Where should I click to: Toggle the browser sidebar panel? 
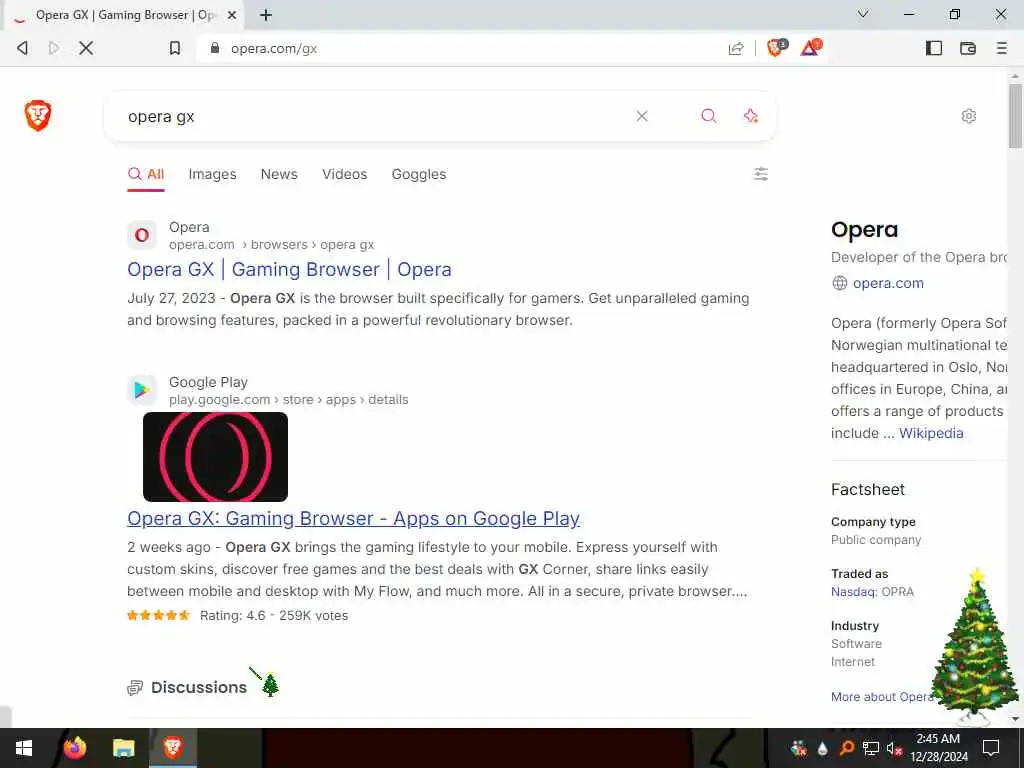(x=934, y=48)
